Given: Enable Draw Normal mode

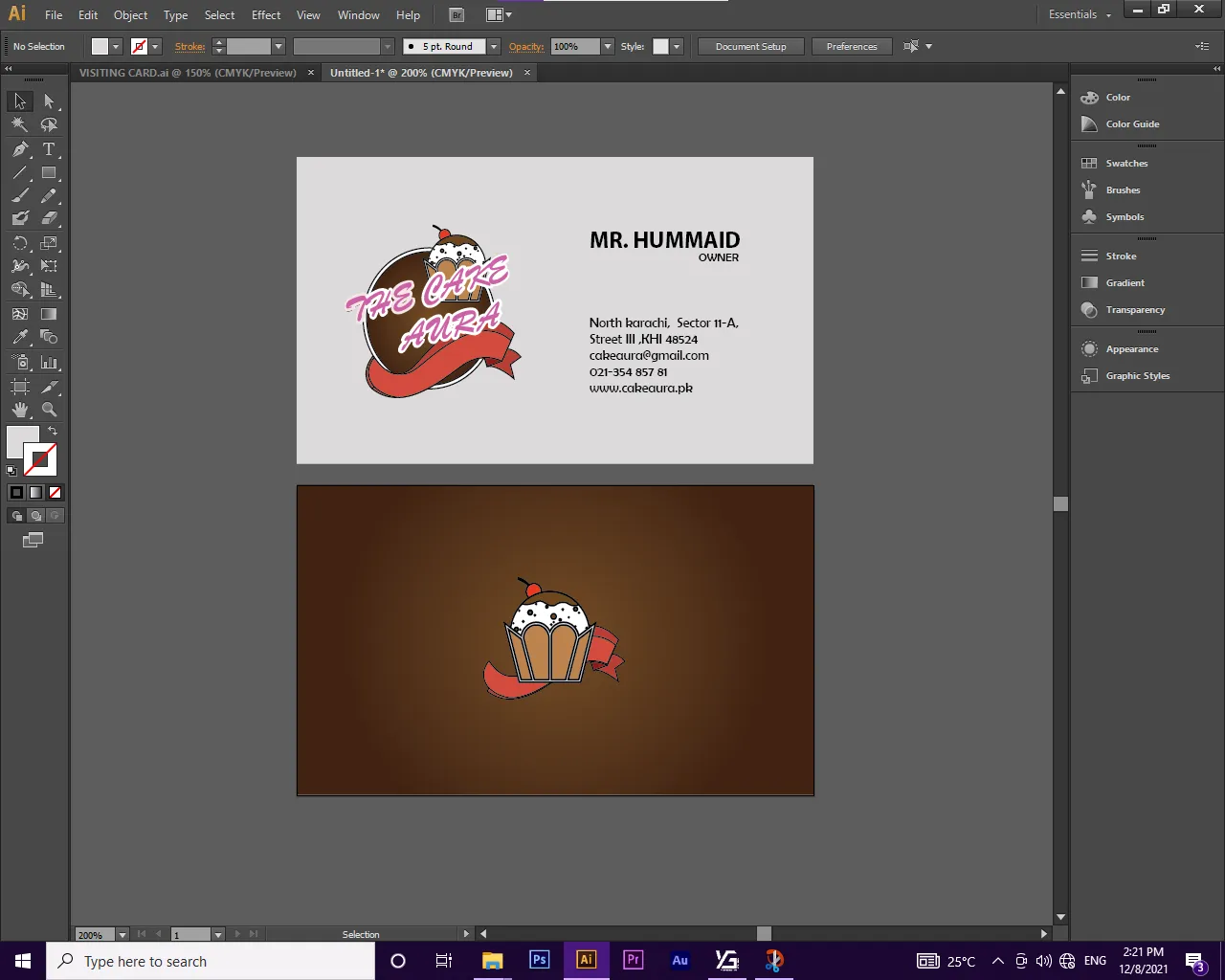Looking at the screenshot, I should [x=16, y=516].
